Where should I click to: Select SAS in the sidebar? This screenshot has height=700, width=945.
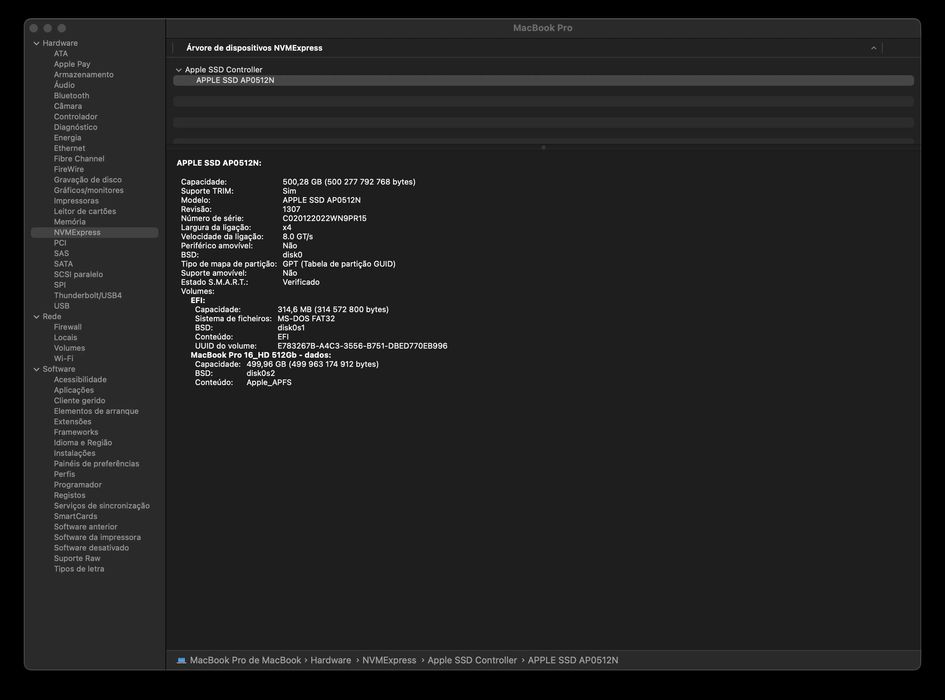pos(61,254)
